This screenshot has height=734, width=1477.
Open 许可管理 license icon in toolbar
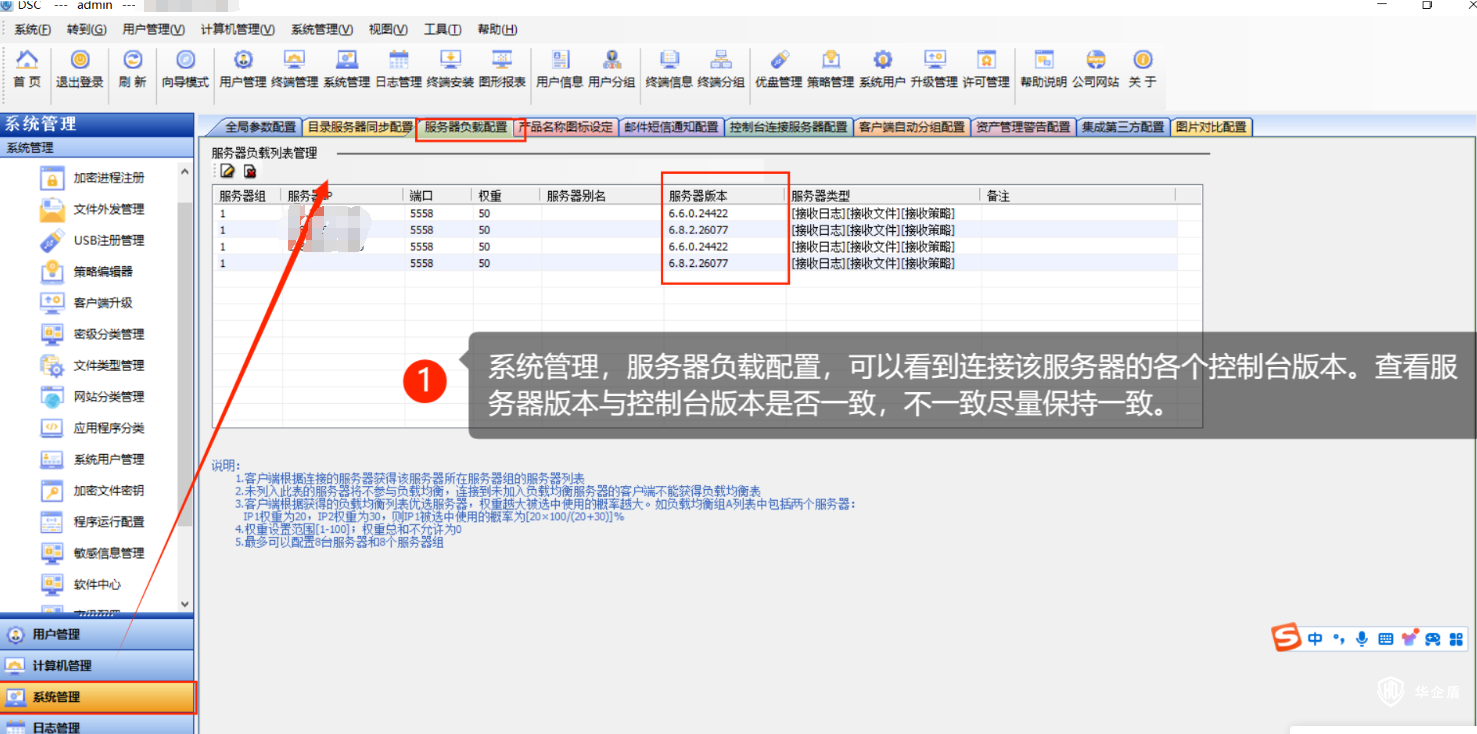pyautogui.click(x=986, y=69)
